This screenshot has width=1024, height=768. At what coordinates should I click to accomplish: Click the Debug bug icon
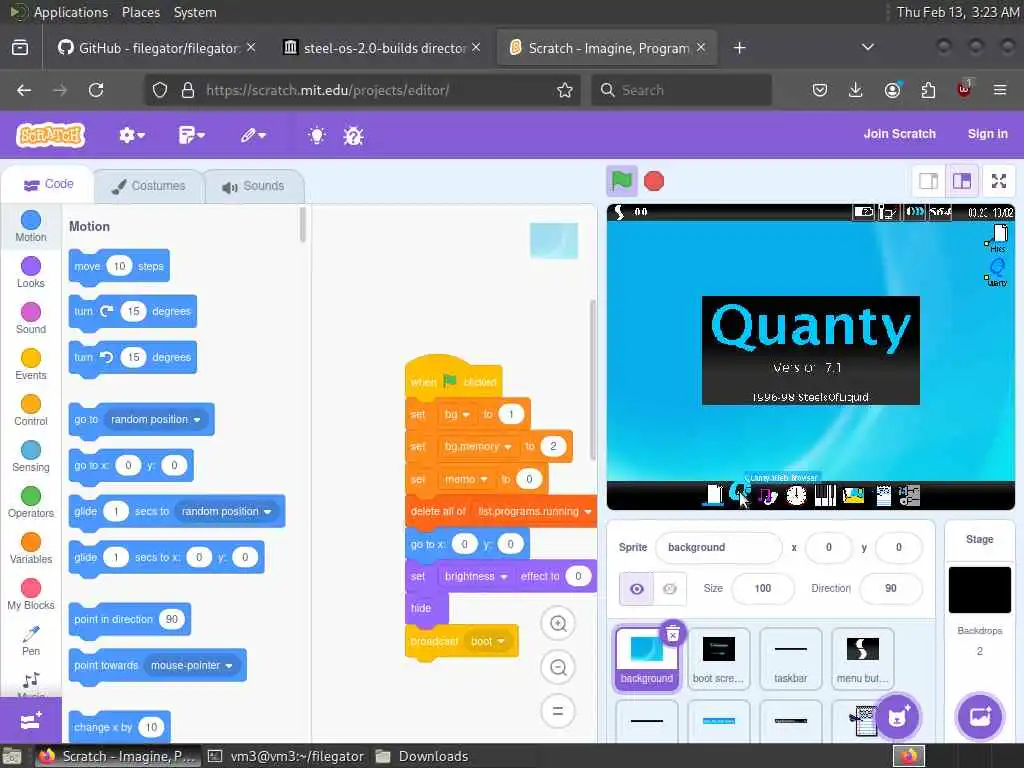(353, 135)
